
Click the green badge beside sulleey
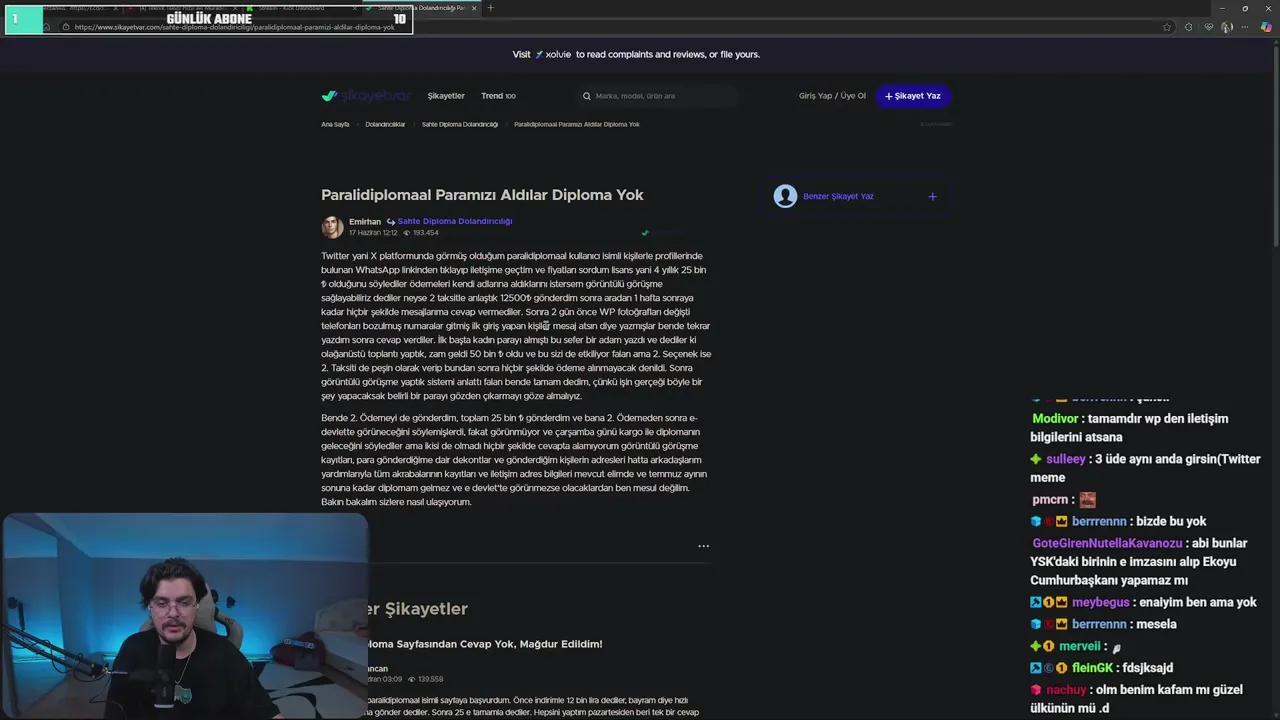tap(1037, 459)
